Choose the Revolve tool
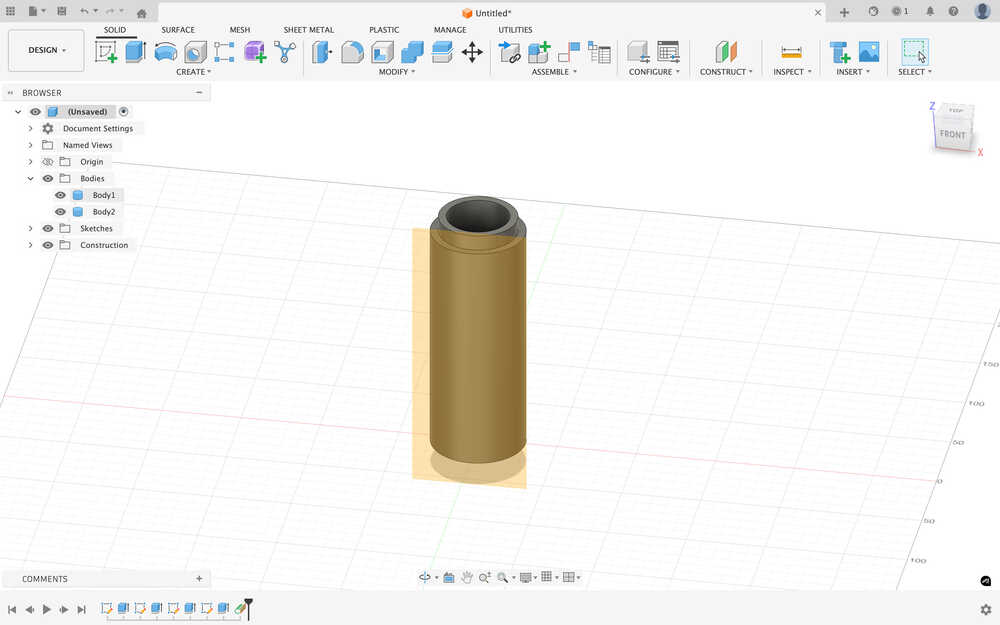 coord(166,52)
